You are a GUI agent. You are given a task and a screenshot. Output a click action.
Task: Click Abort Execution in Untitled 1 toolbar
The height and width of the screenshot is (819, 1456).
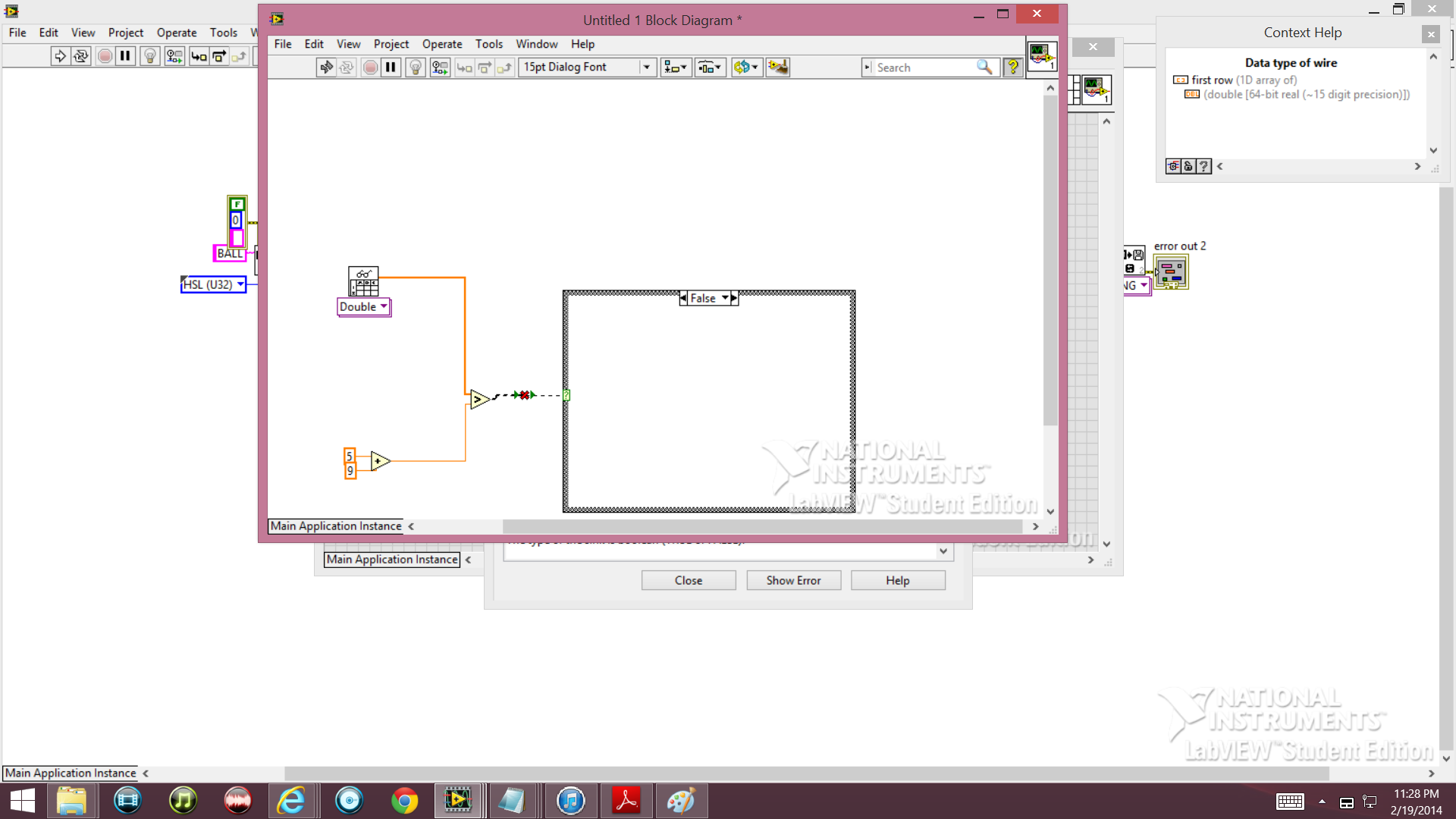370,67
